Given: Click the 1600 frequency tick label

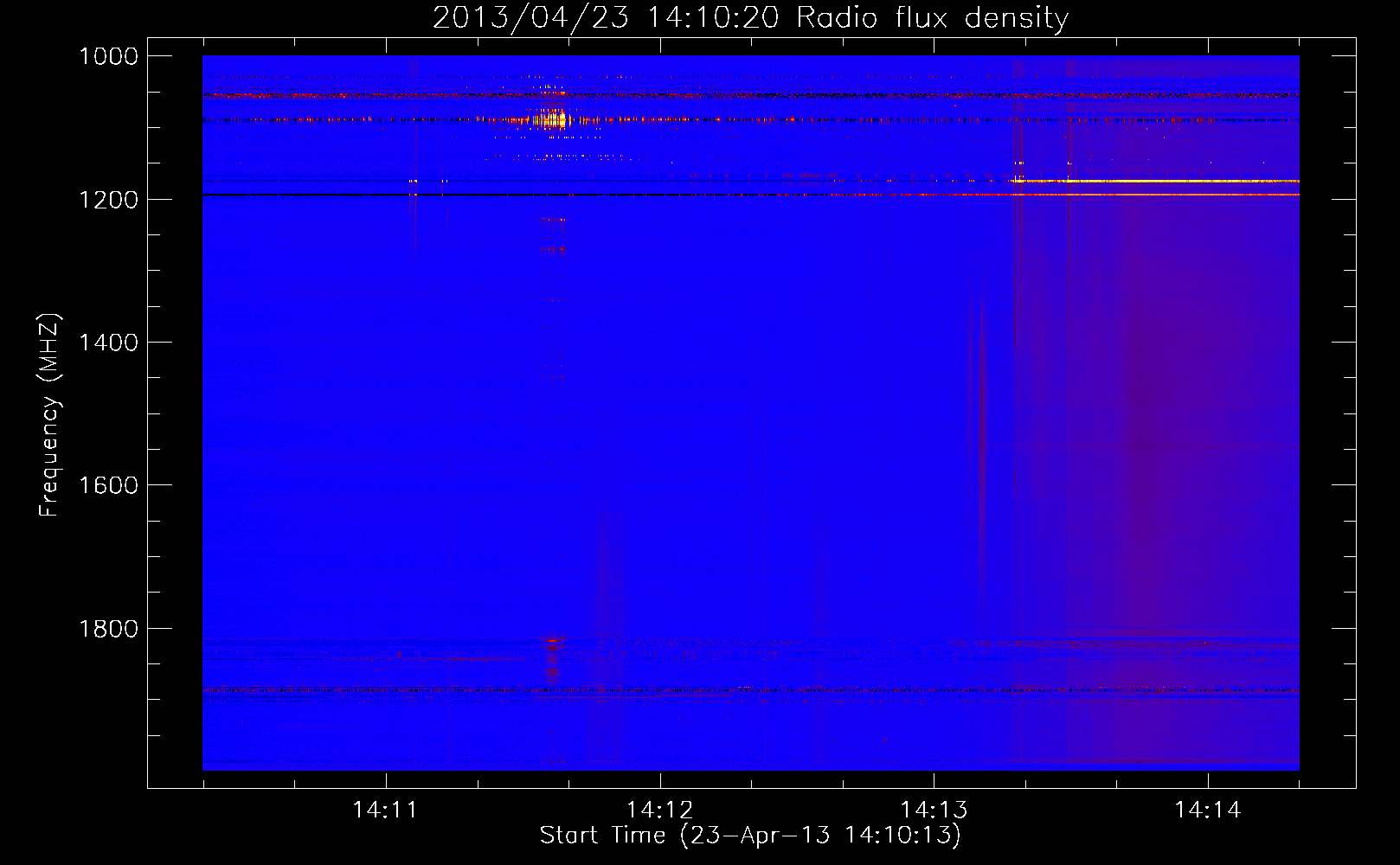Looking at the screenshot, I should (108, 485).
